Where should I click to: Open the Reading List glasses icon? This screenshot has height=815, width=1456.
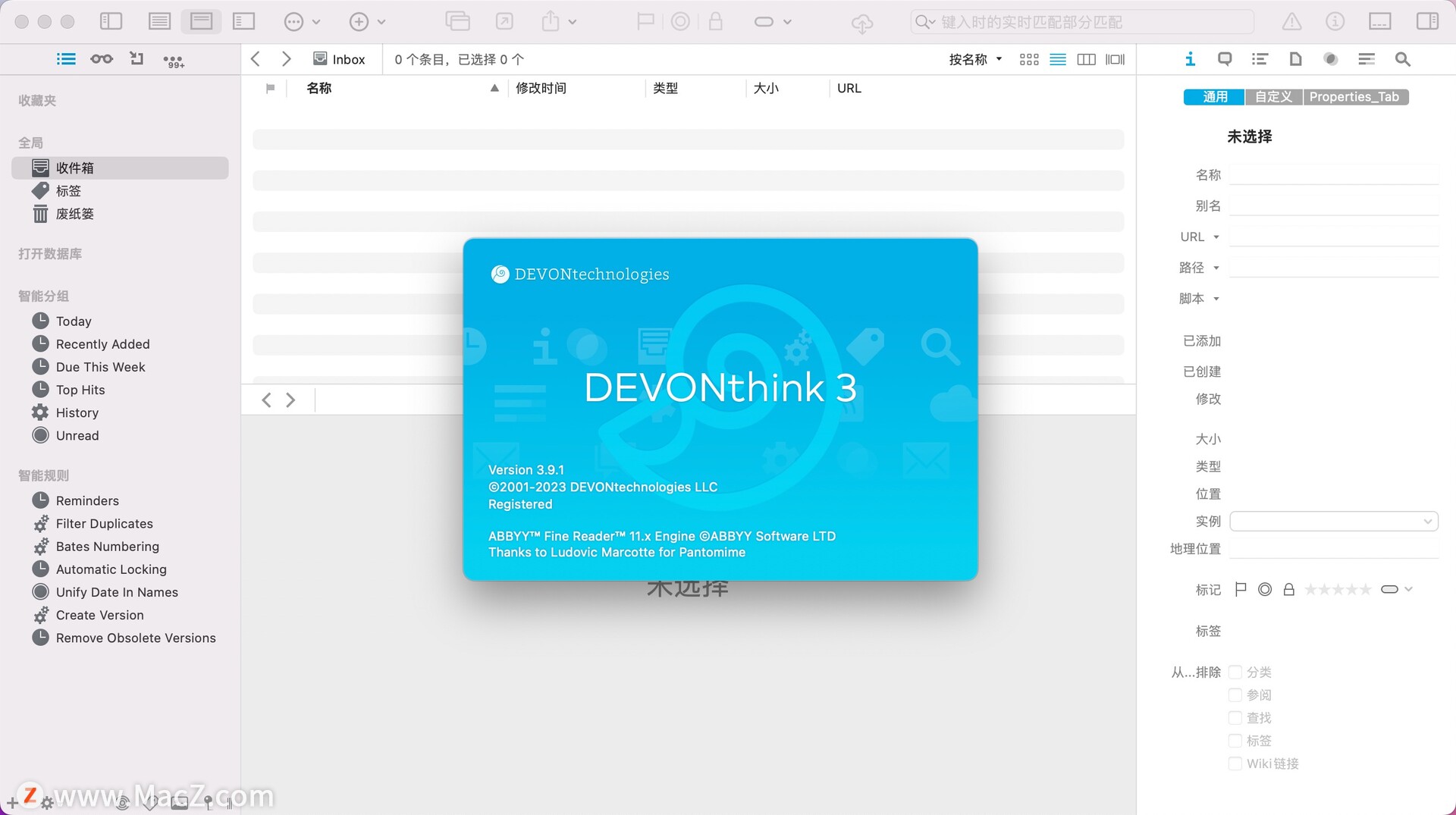102,59
